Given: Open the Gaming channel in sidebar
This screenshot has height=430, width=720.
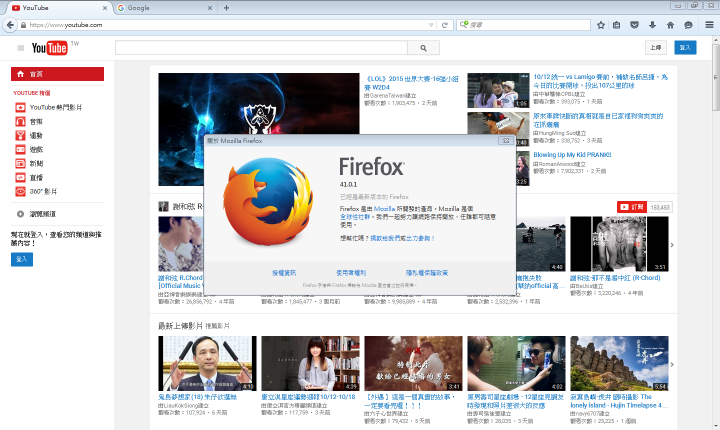Looking at the screenshot, I should point(36,149).
